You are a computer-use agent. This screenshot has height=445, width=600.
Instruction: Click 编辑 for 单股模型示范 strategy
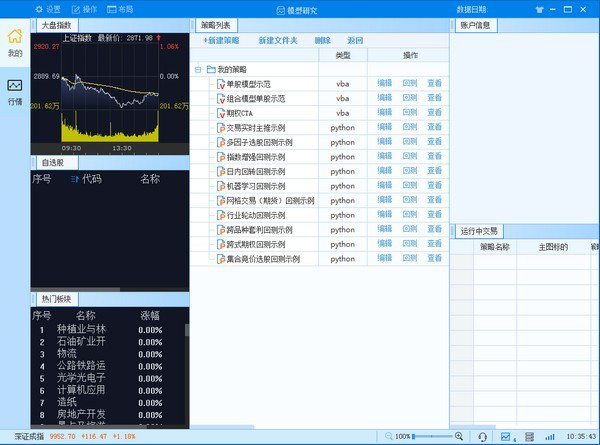[x=385, y=83]
